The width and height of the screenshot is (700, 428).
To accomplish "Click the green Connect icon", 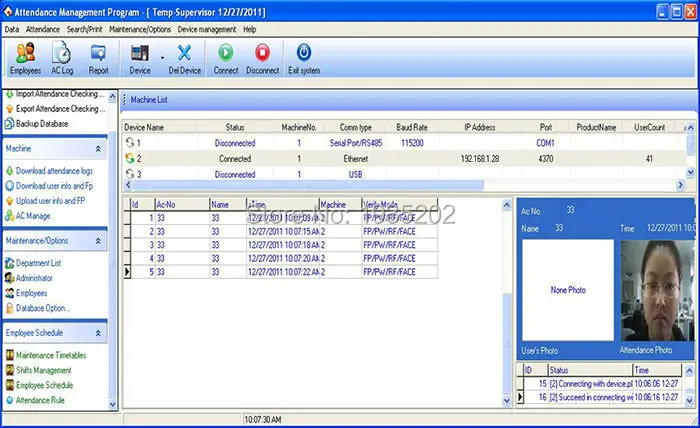I will [226, 53].
